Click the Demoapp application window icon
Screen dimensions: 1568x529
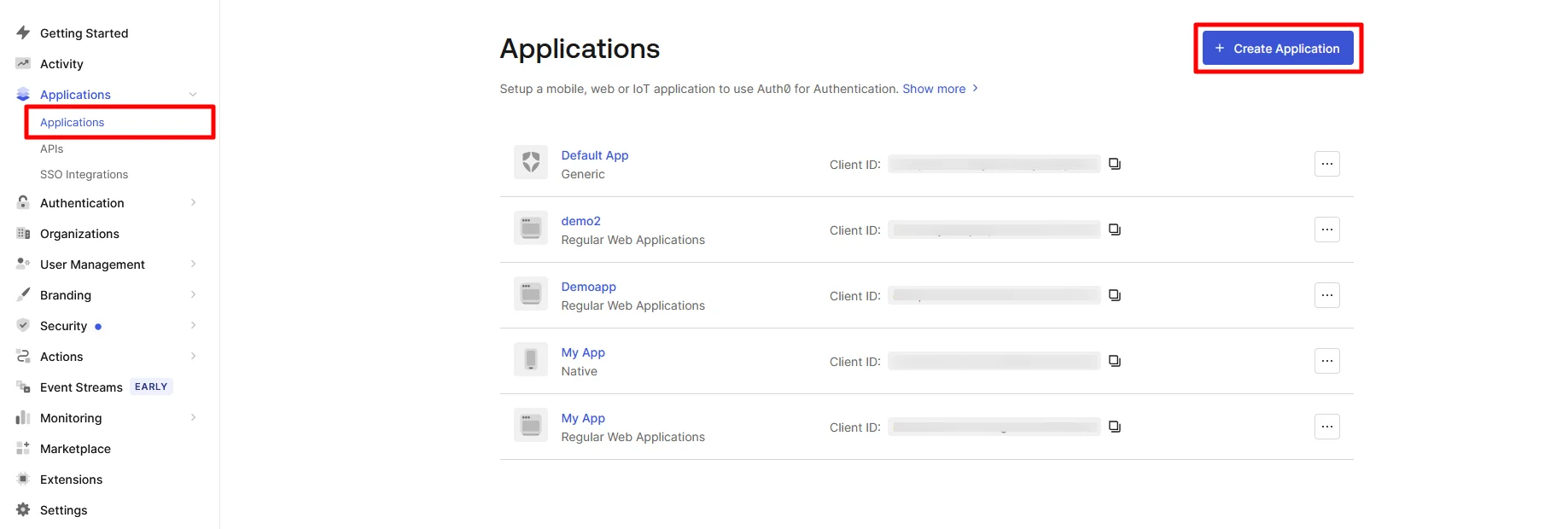pos(531,294)
